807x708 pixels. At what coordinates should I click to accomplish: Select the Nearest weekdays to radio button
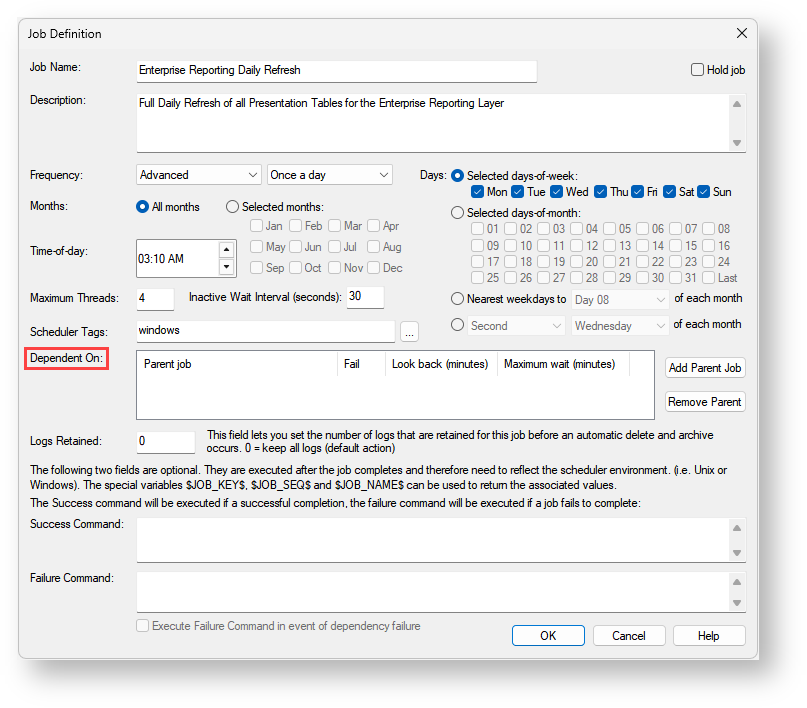click(458, 299)
